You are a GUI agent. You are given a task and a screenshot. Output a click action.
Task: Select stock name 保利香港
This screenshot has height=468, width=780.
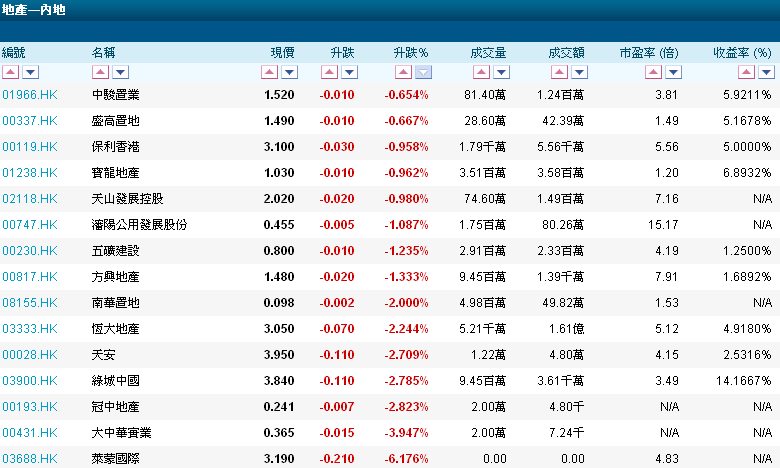point(115,147)
